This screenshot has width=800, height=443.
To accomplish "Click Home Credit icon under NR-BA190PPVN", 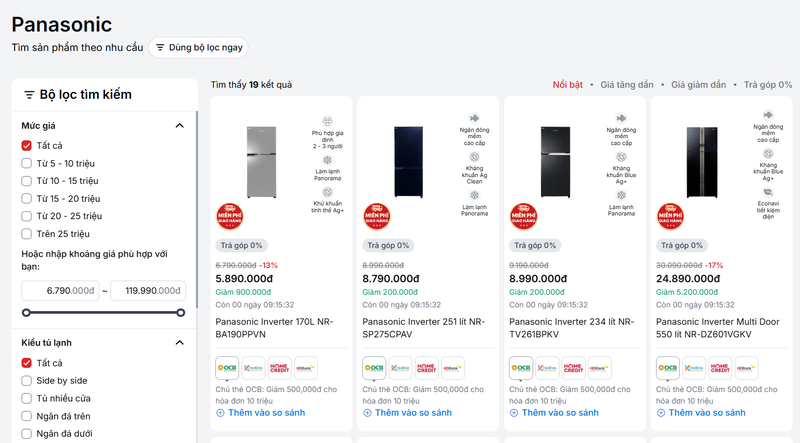I will [x=280, y=368].
